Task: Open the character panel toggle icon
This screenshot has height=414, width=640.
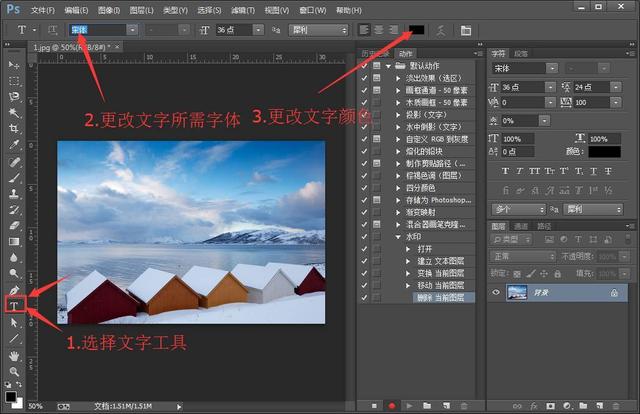Action: pos(466,30)
